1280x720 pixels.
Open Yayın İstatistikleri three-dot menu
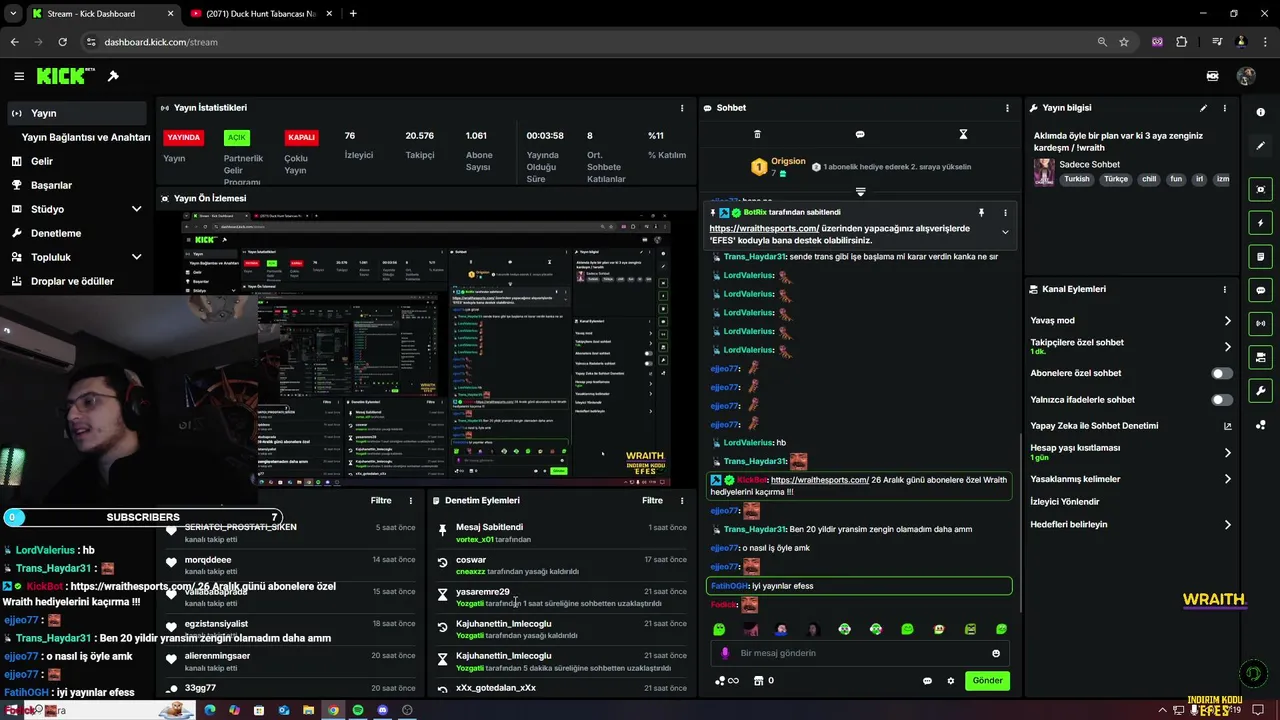tap(682, 108)
